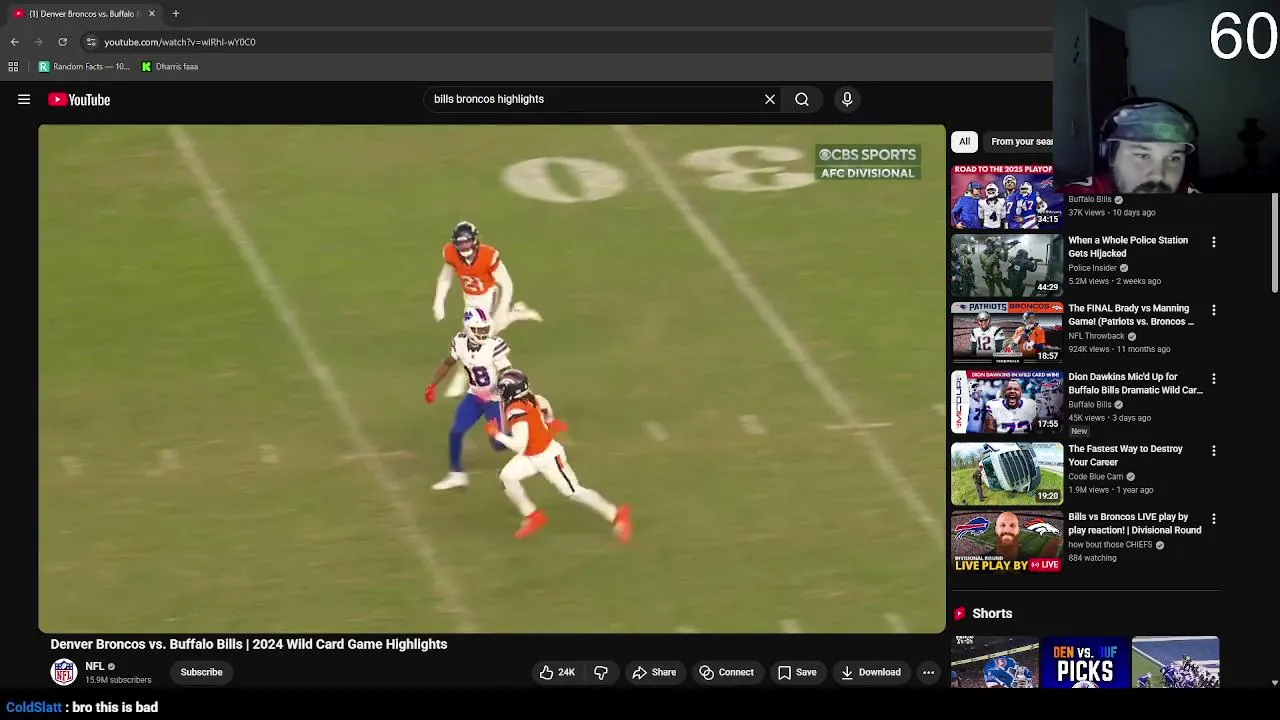Image resolution: width=1280 pixels, height=720 pixels.
Task: Open the apps grid in bookmarks bar
Action: (x=13, y=67)
